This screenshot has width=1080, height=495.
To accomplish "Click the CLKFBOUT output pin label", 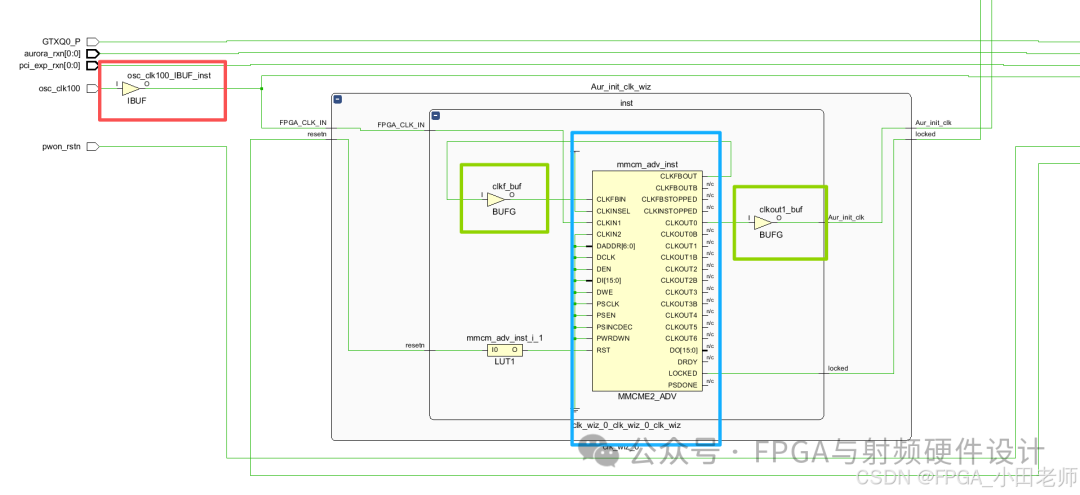I will pyautogui.click(x=678, y=176).
